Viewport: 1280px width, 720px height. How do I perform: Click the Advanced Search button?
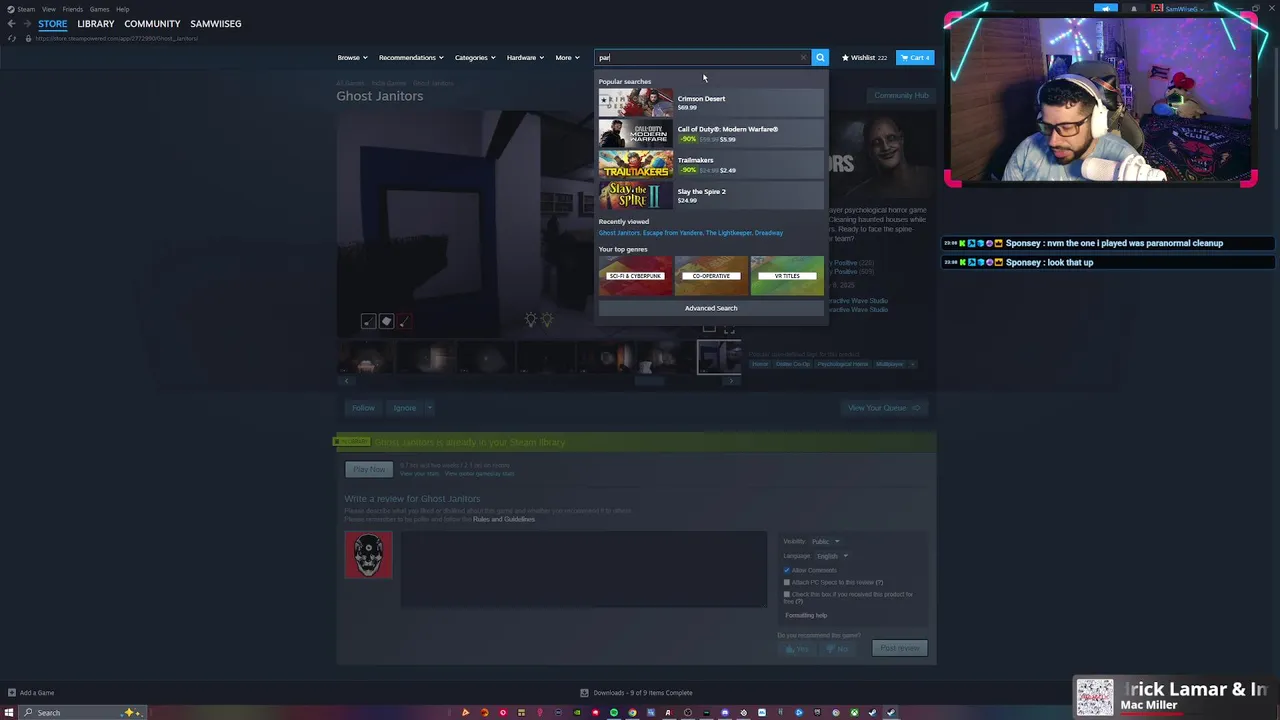click(x=711, y=308)
